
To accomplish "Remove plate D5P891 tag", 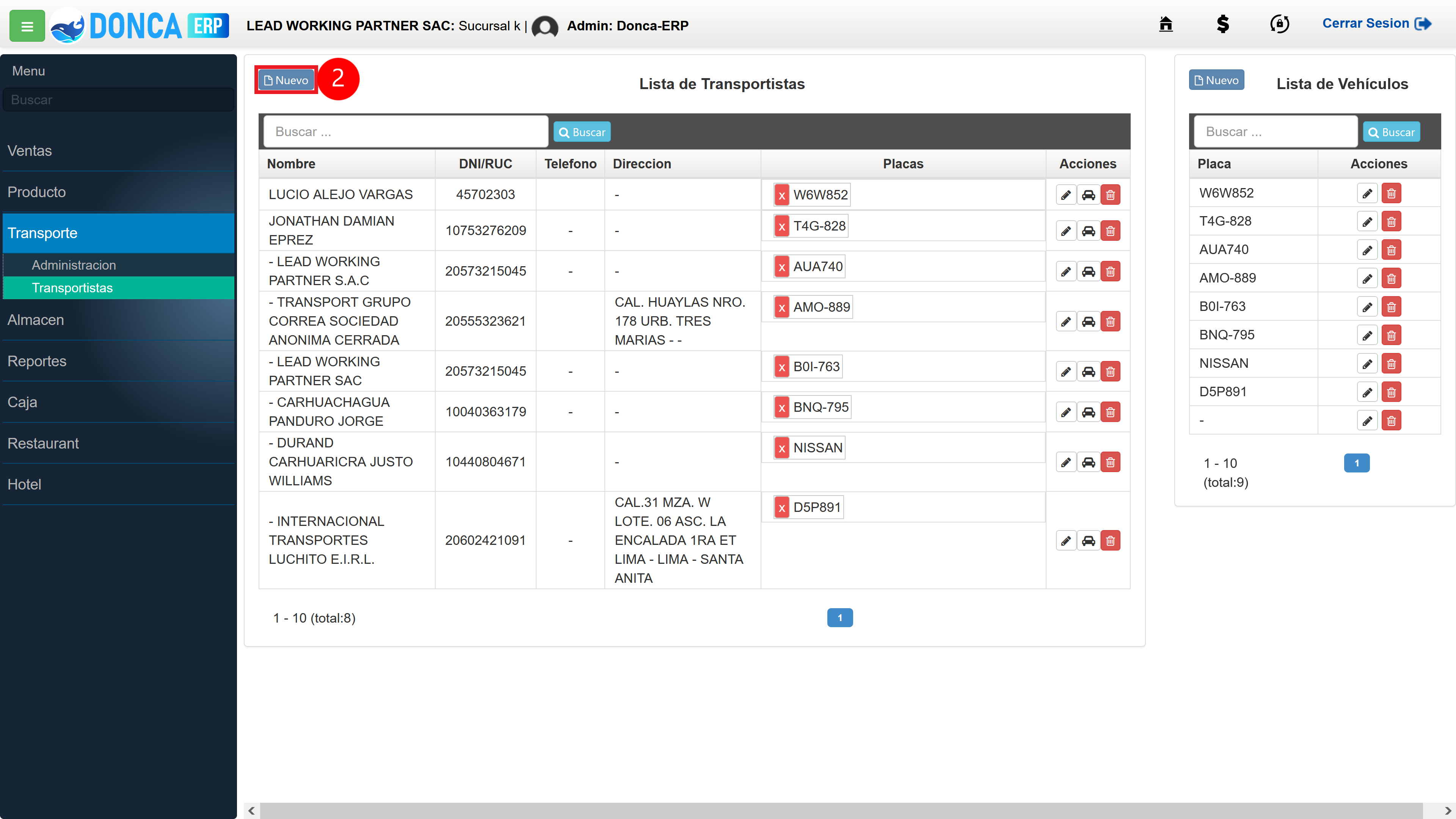I will (x=782, y=508).
